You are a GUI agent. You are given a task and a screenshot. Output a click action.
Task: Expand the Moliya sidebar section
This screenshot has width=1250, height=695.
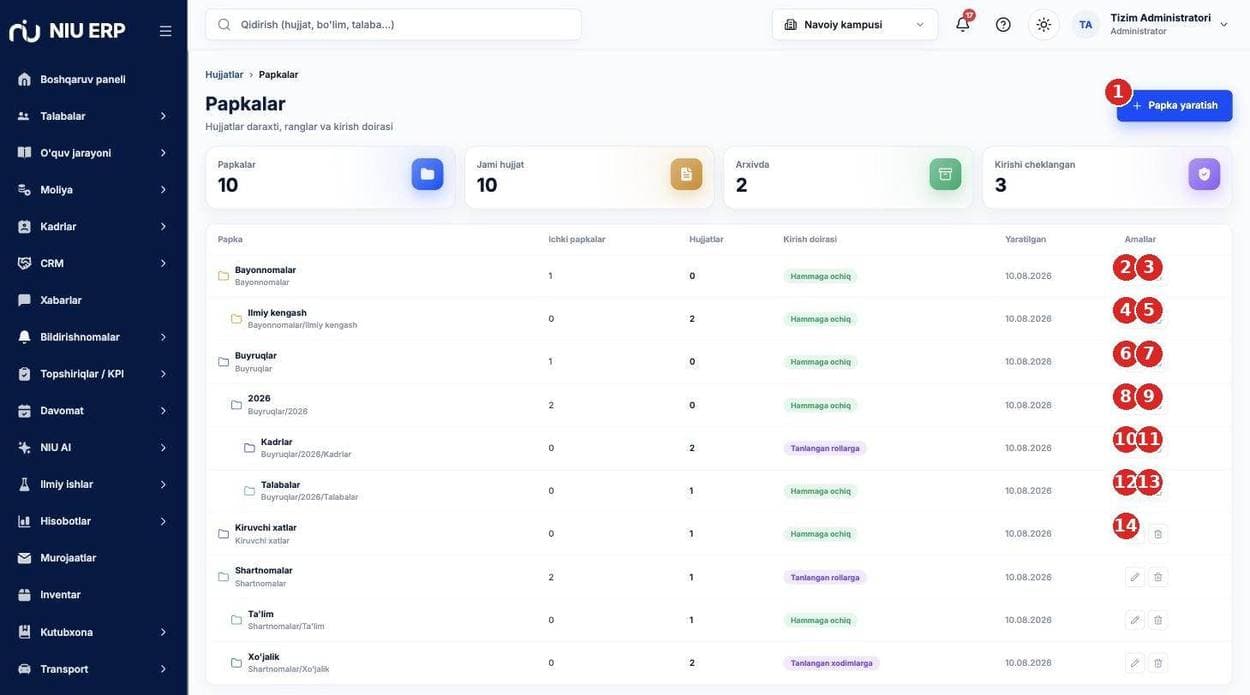coord(93,190)
